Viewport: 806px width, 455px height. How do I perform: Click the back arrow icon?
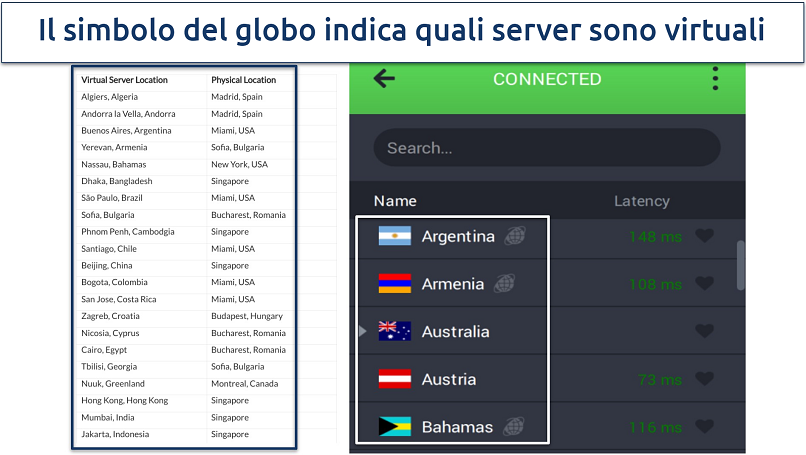pos(383,79)
